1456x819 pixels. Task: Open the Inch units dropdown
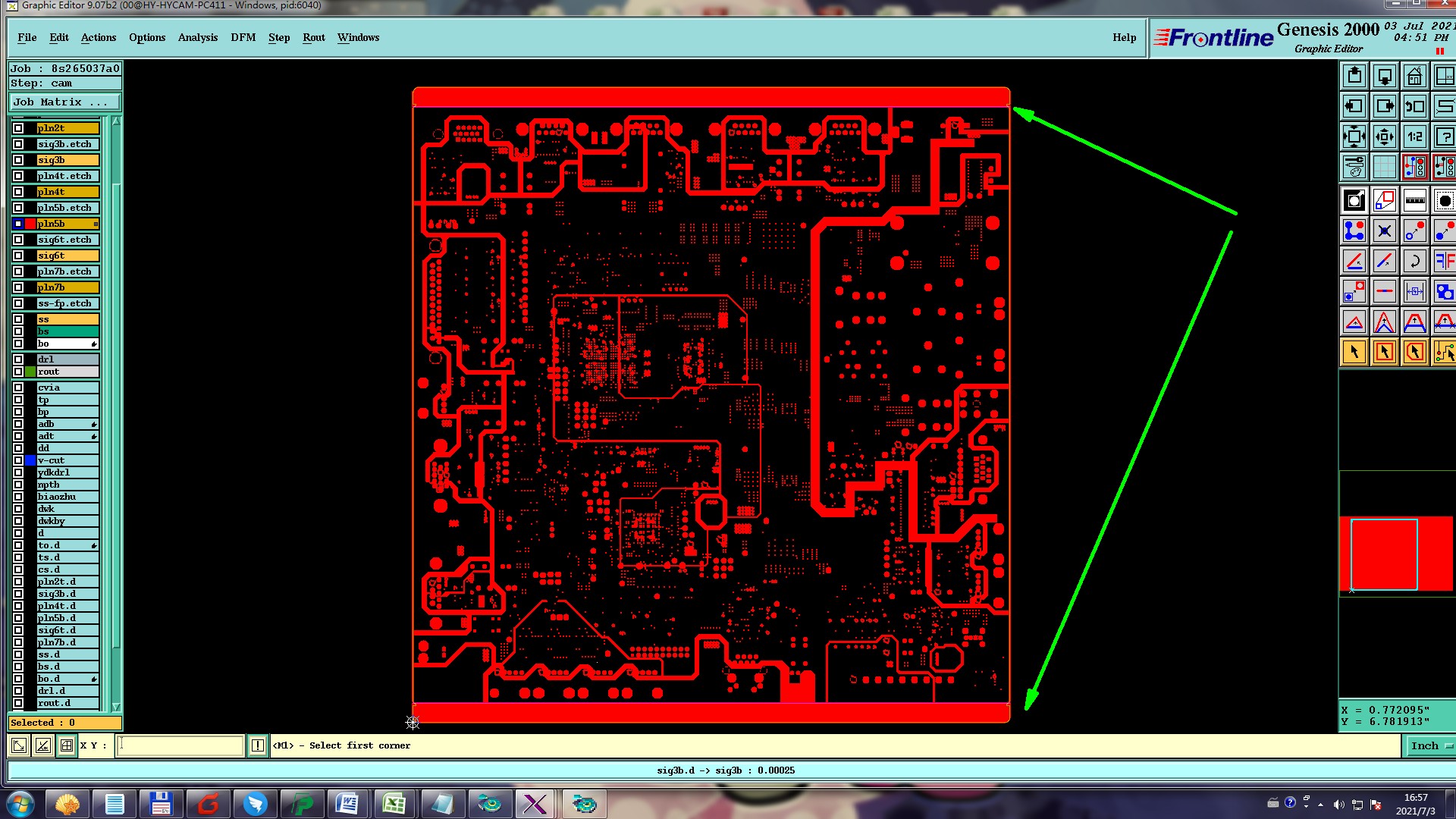pos(1429,745)
